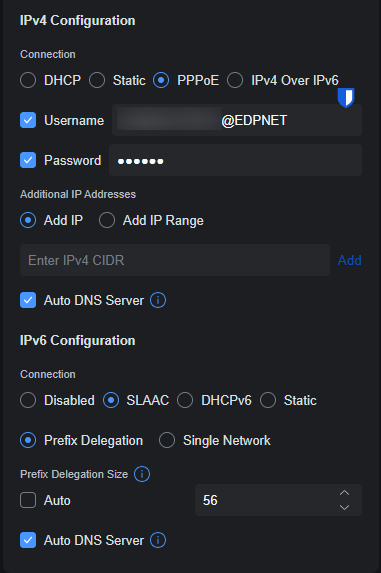Click the Prefix Delegation Size info icon

point(142,474)
